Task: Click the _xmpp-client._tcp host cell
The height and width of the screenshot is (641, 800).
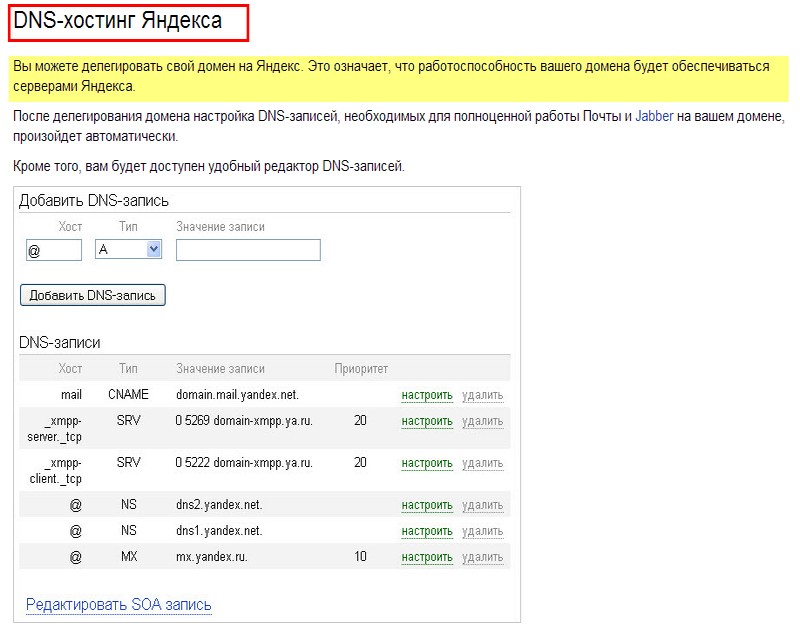Action: pyautogui.click(x=56, y=471)
